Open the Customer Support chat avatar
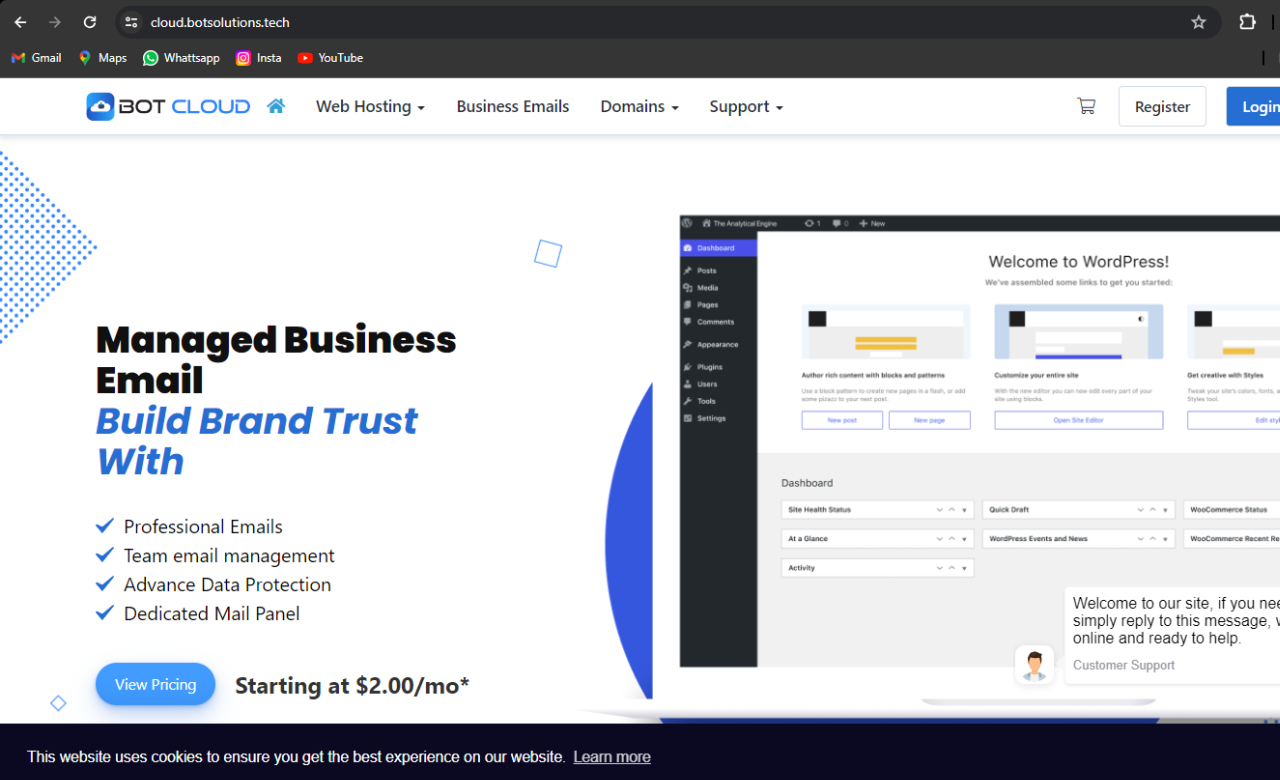The image size is (1280, 780). [x=1034, y=665]
